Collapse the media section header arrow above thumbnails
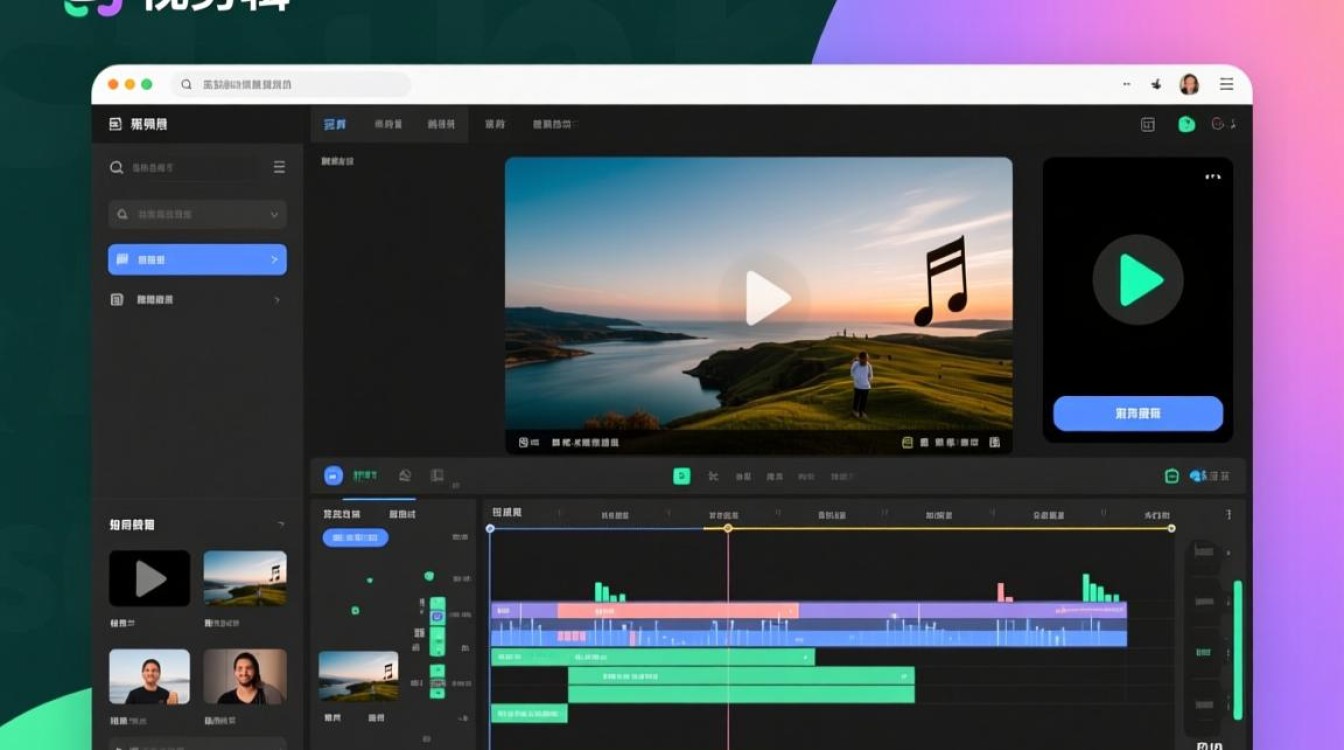Screen dimensions: 1344x750 coord(280,524)
